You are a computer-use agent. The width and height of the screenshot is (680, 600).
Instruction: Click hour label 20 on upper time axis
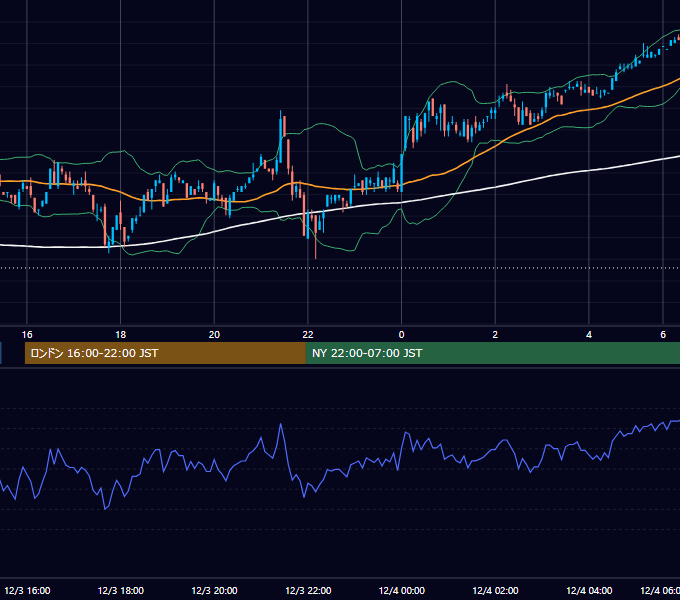[214, 334]
